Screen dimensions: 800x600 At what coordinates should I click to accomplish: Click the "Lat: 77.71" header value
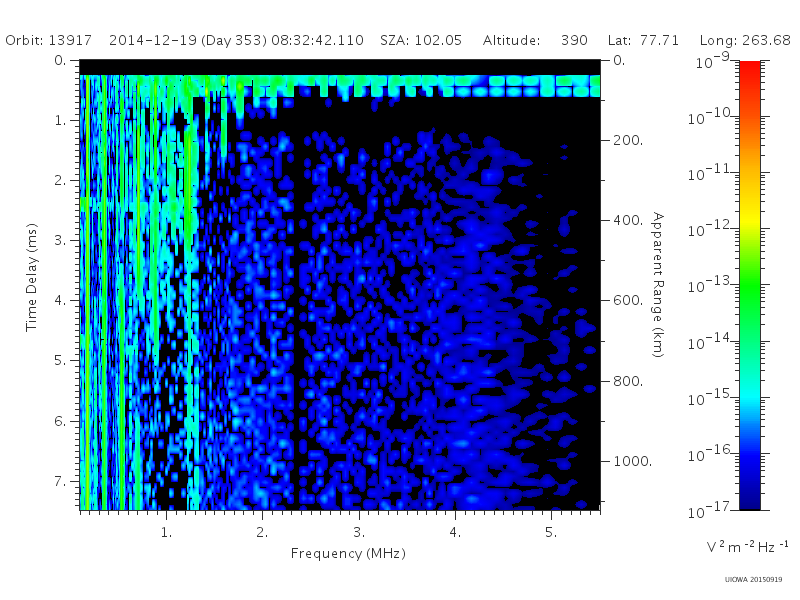coord(643,40)
